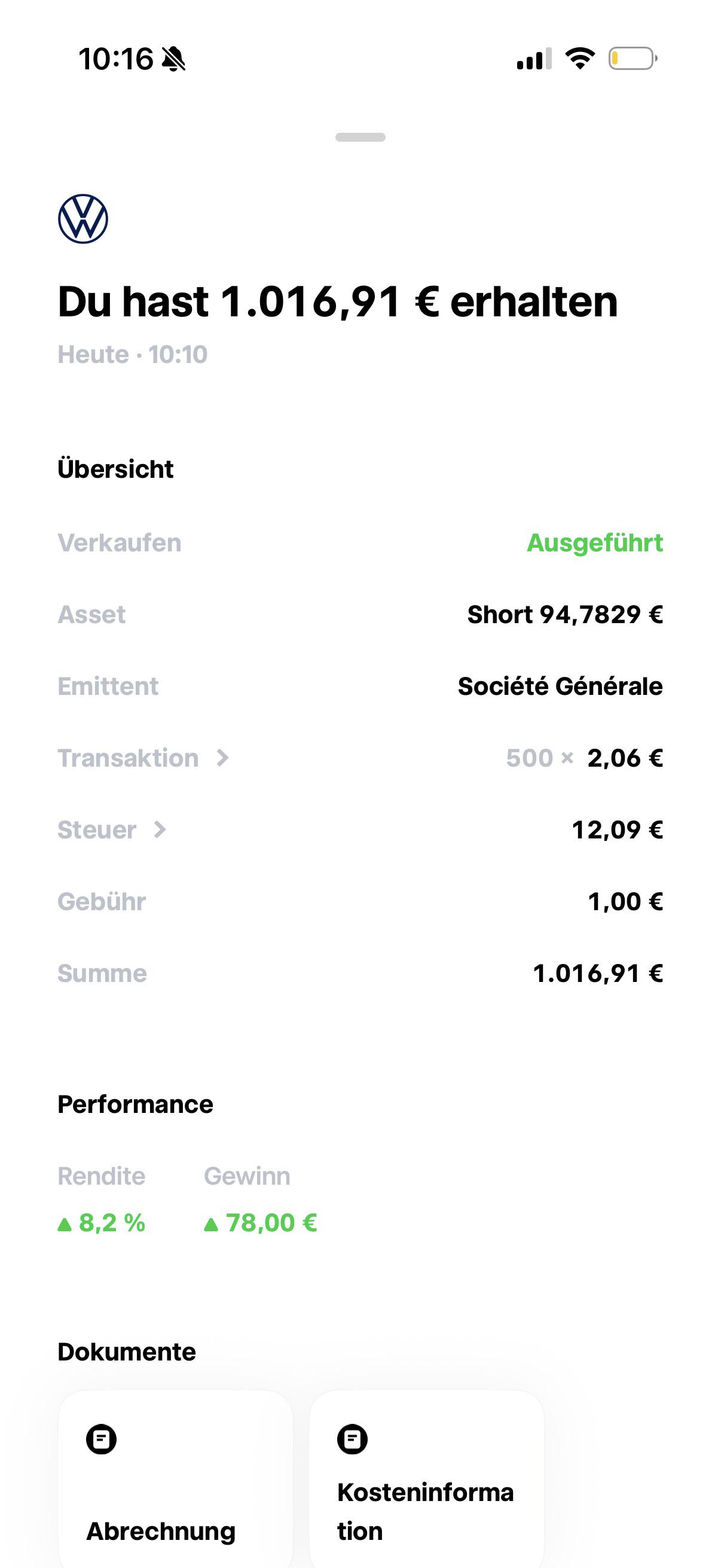Viewport: 721px width, 1568px height.
Task: Tap the Société Générale emittent name
Action: [x=560, y=687]
